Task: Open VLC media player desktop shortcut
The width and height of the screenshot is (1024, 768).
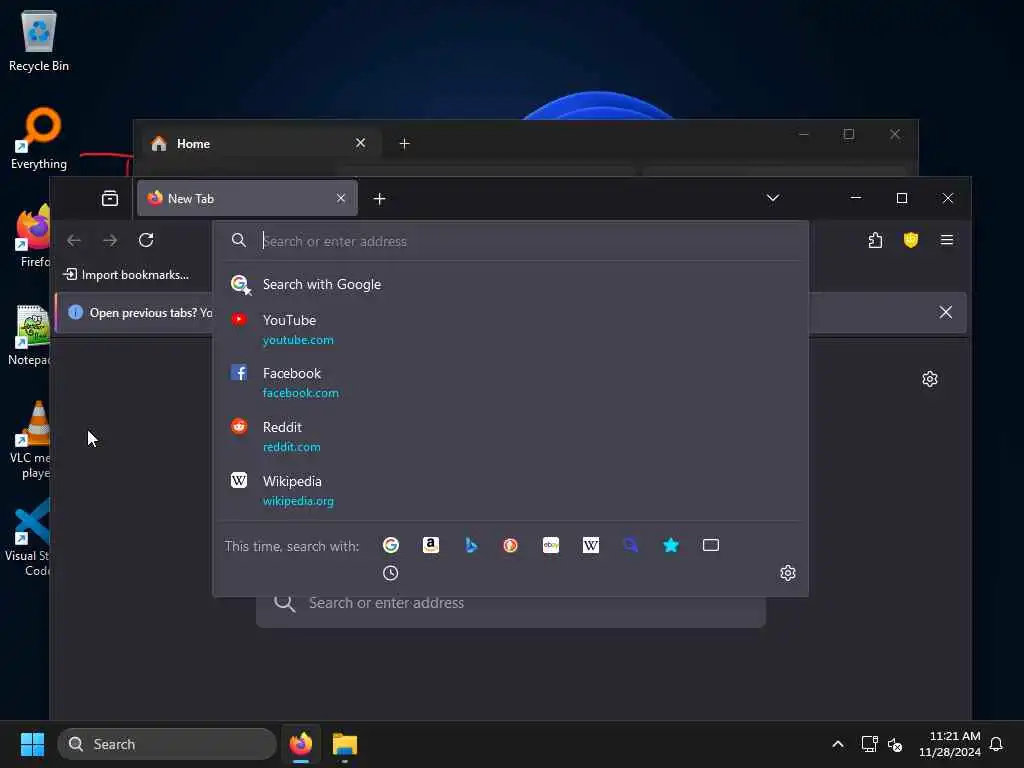Action: tap(30, 440)
